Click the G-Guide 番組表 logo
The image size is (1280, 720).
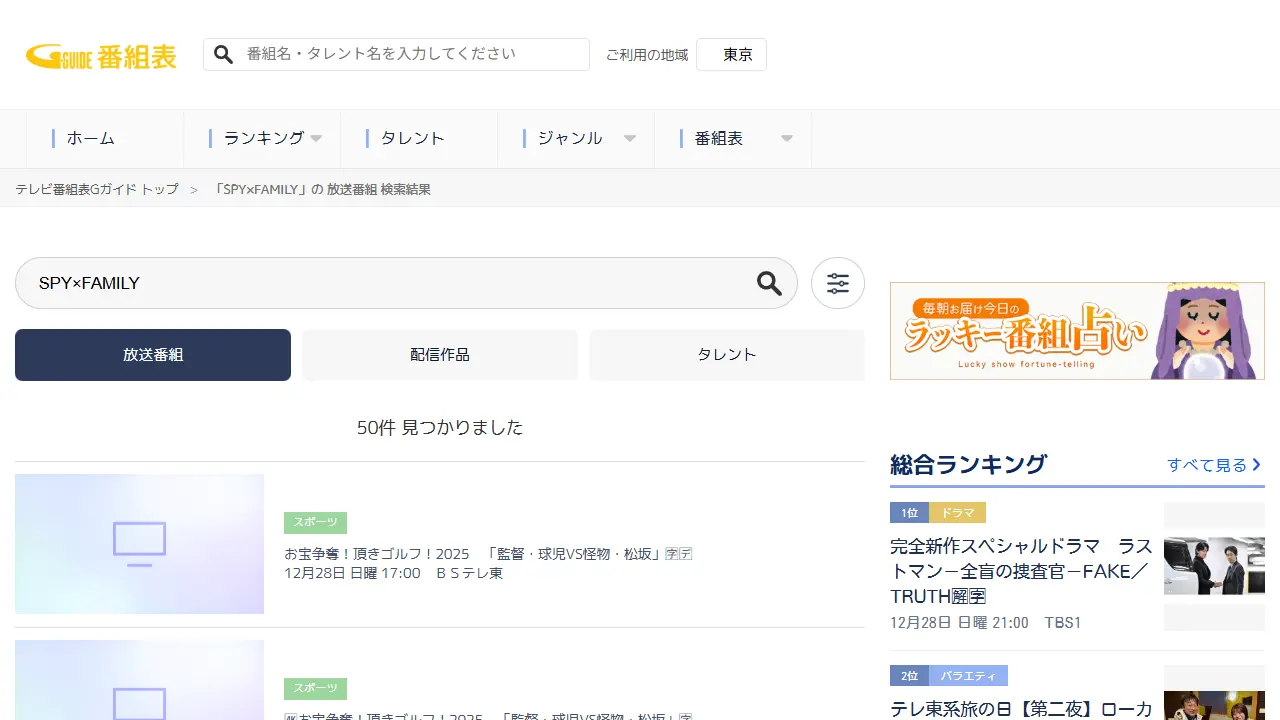coord(101,56)
